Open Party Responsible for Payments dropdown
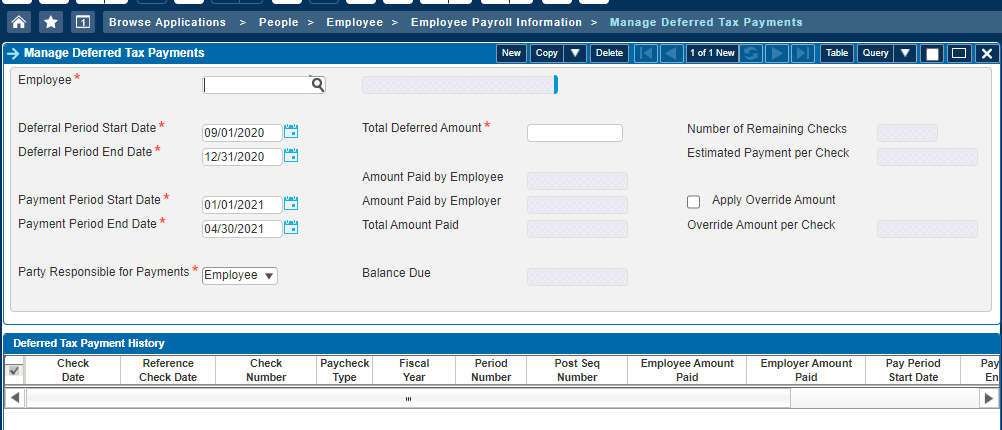The width and height of the screenshot is (1002, 430). (240, 275)
